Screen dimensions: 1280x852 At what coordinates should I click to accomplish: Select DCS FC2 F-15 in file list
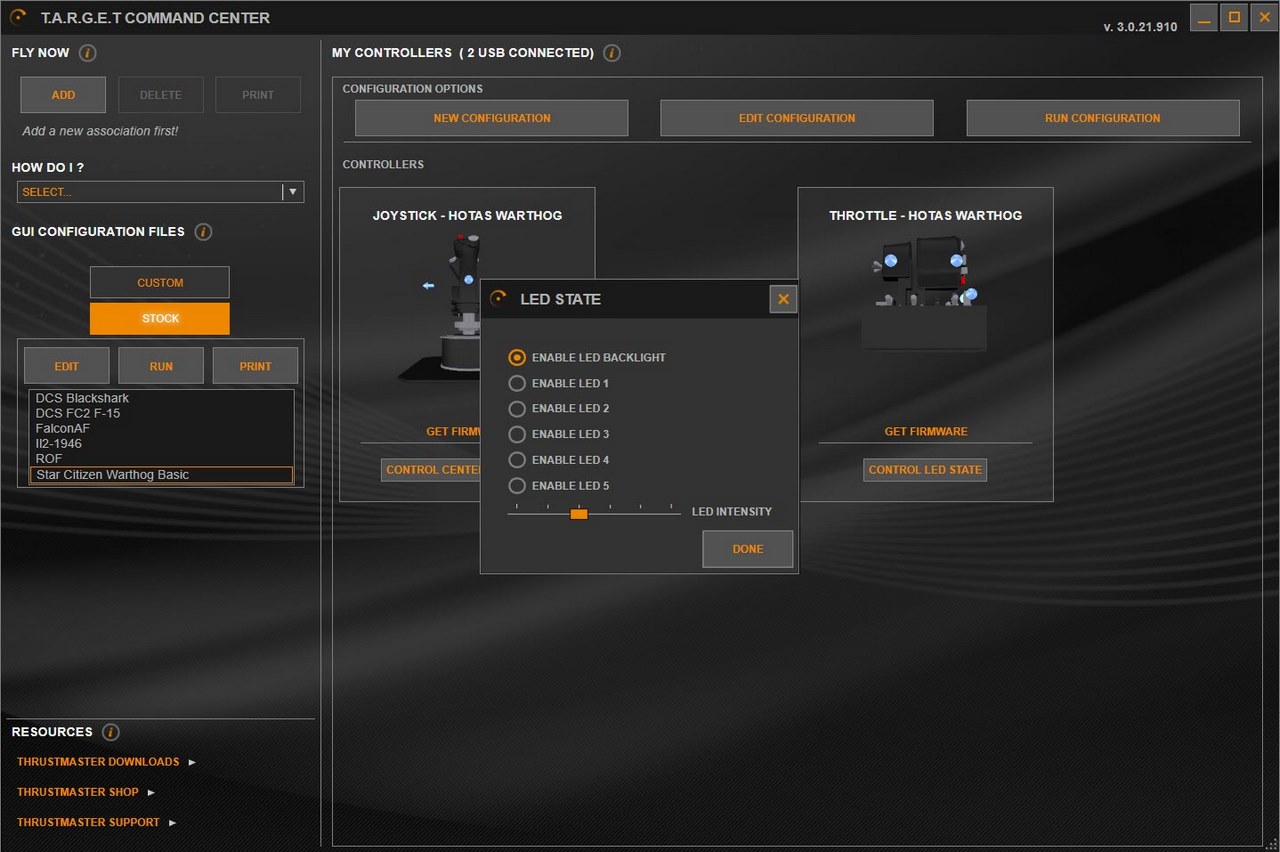pyautogui.click(x=161, y=413)
